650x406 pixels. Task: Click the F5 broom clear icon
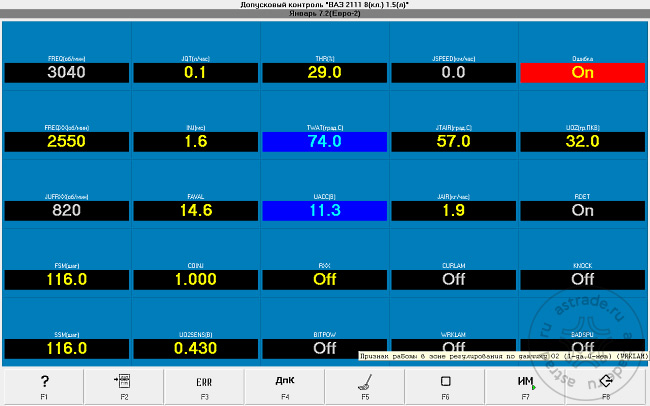[365, 387]
